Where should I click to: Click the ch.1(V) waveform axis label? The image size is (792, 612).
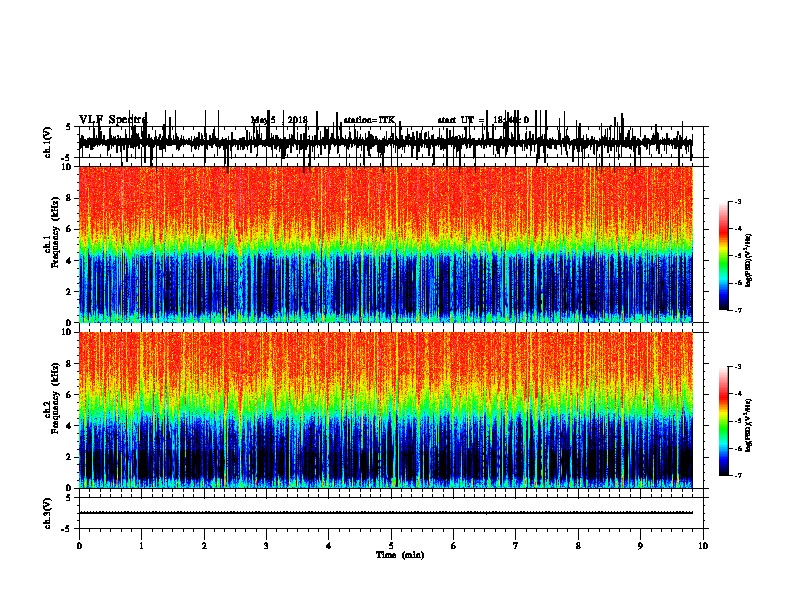coord(48,142)
